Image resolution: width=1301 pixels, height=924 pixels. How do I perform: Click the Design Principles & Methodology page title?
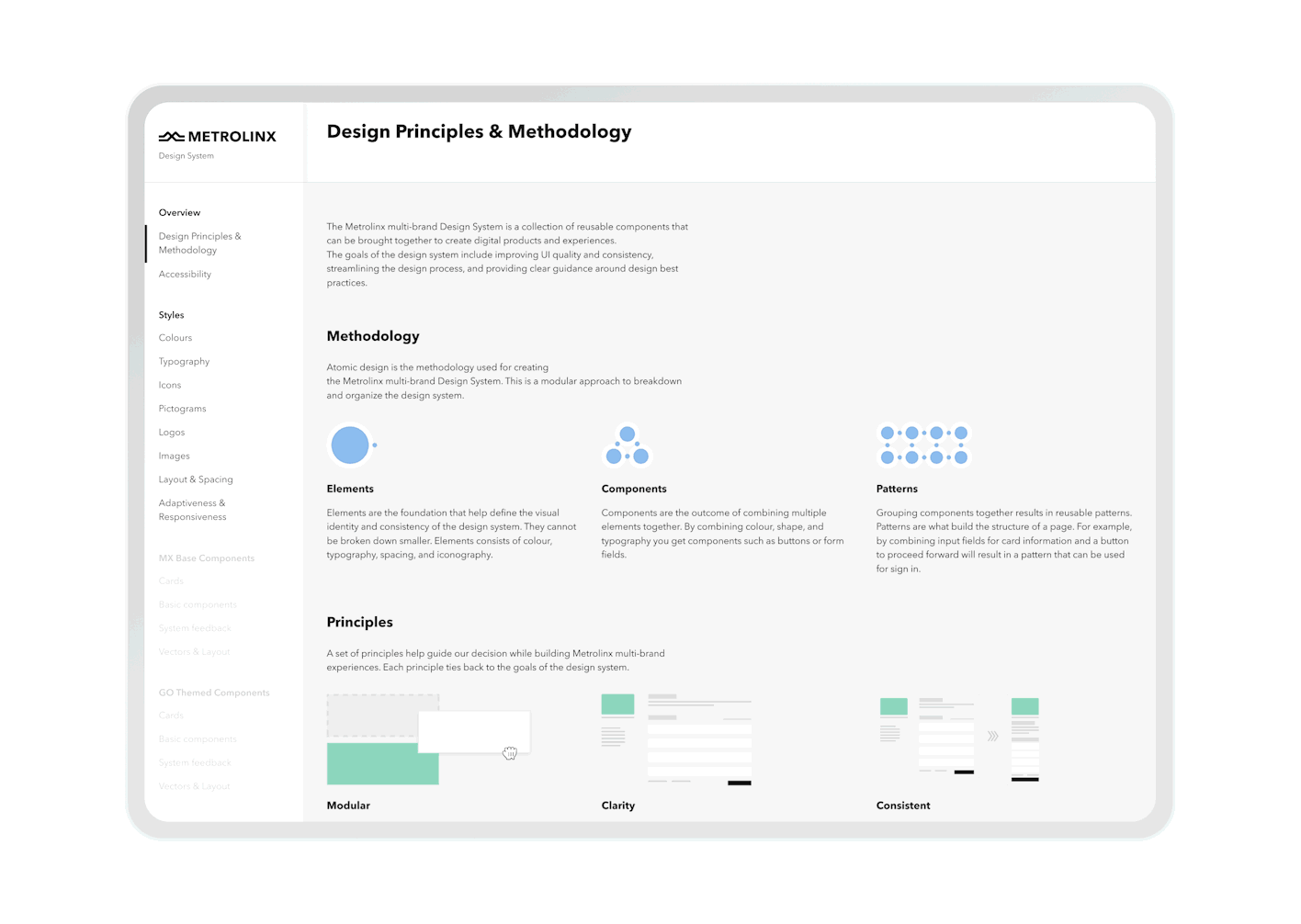tap(479, 132)
